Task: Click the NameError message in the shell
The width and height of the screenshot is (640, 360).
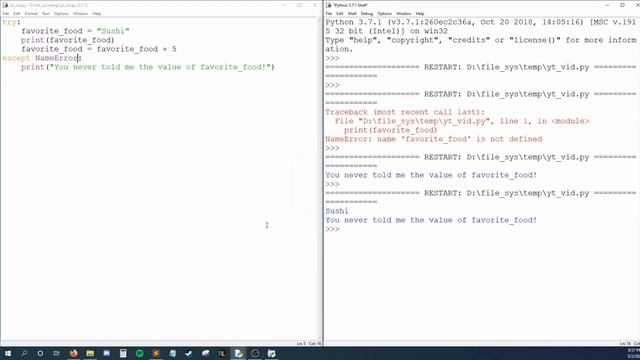Action: (433, 139)
